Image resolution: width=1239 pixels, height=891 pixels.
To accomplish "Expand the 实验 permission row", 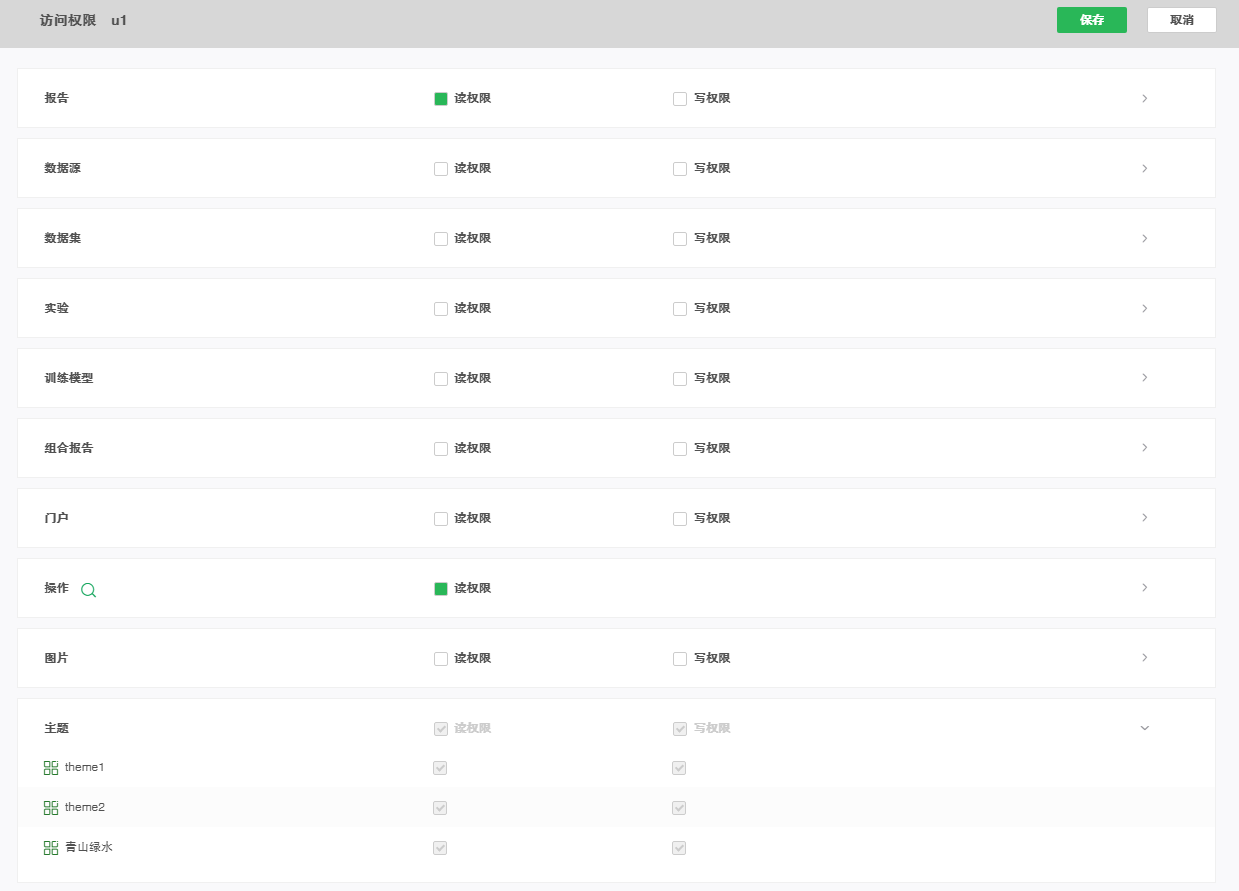I will pos(1144,309).
